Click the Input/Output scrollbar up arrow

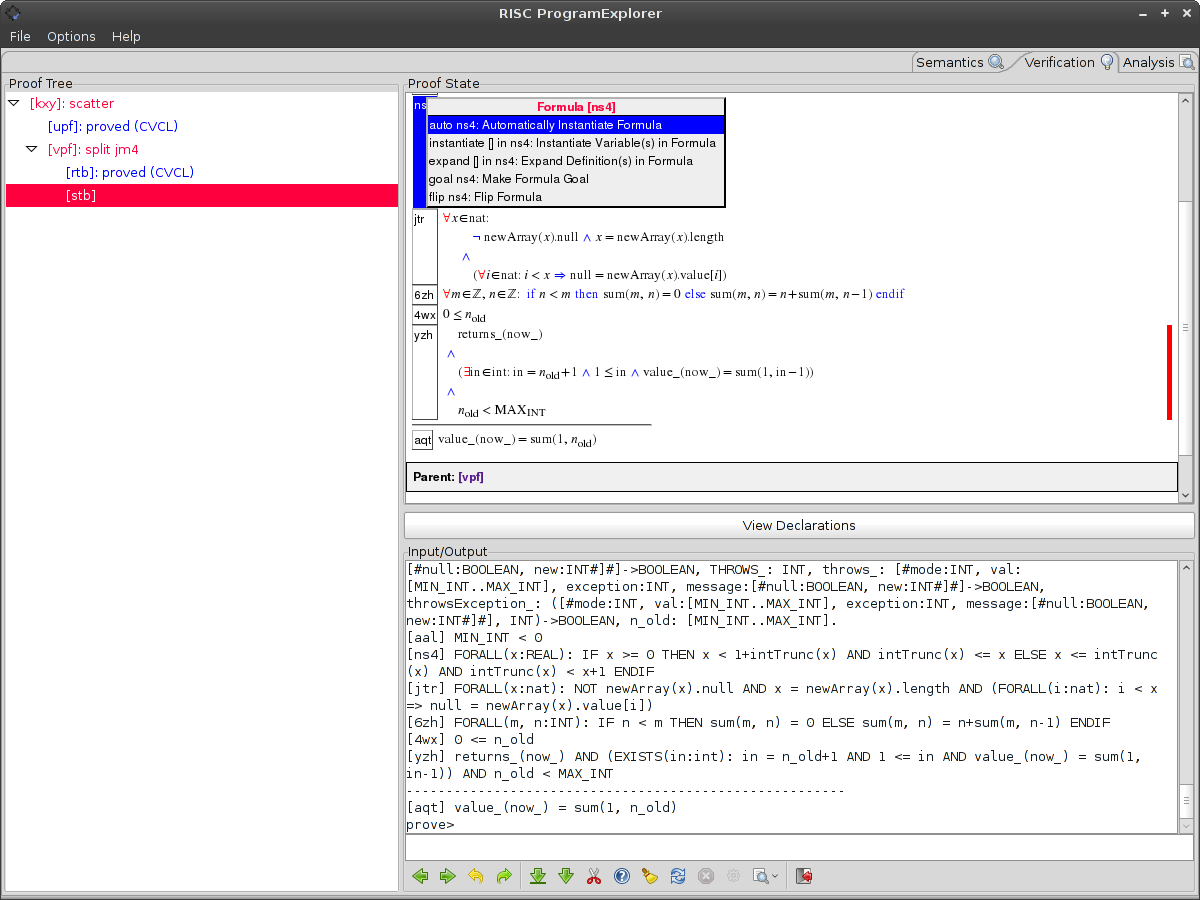[1186, 568]
